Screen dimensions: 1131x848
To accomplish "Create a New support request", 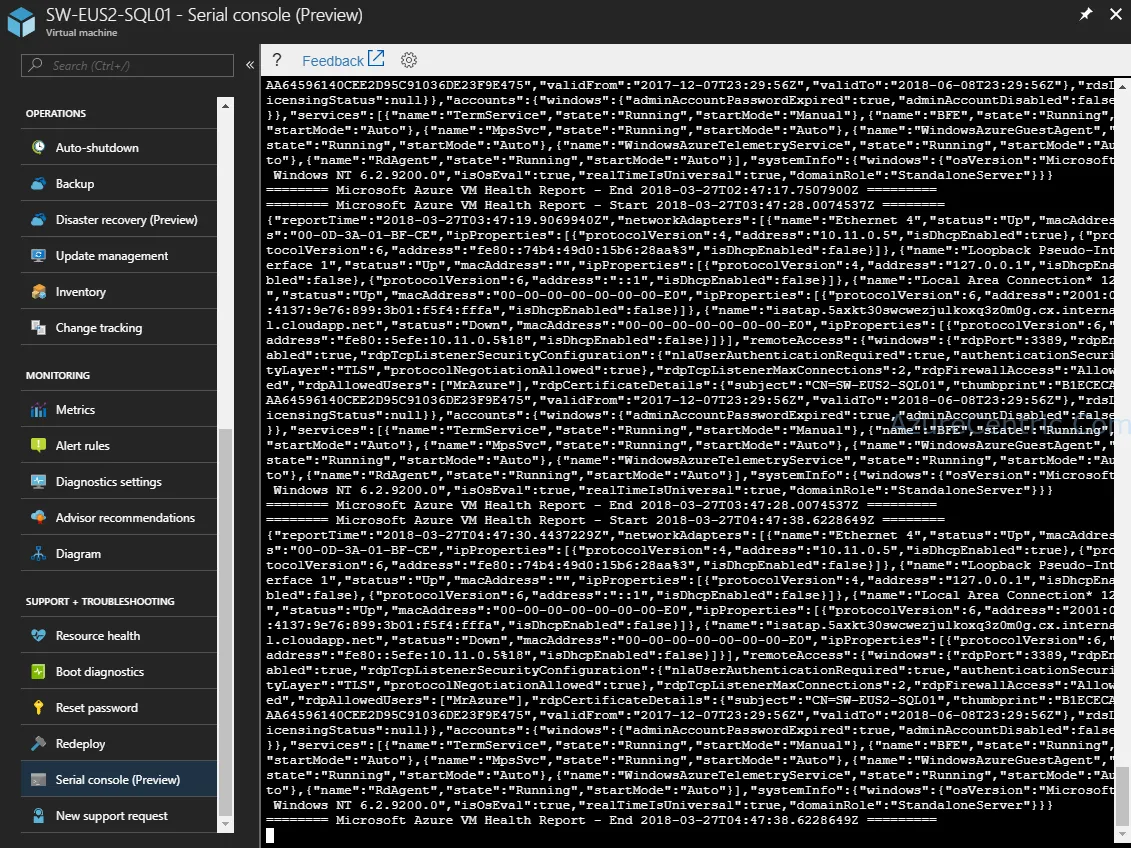I will point(119,816).
